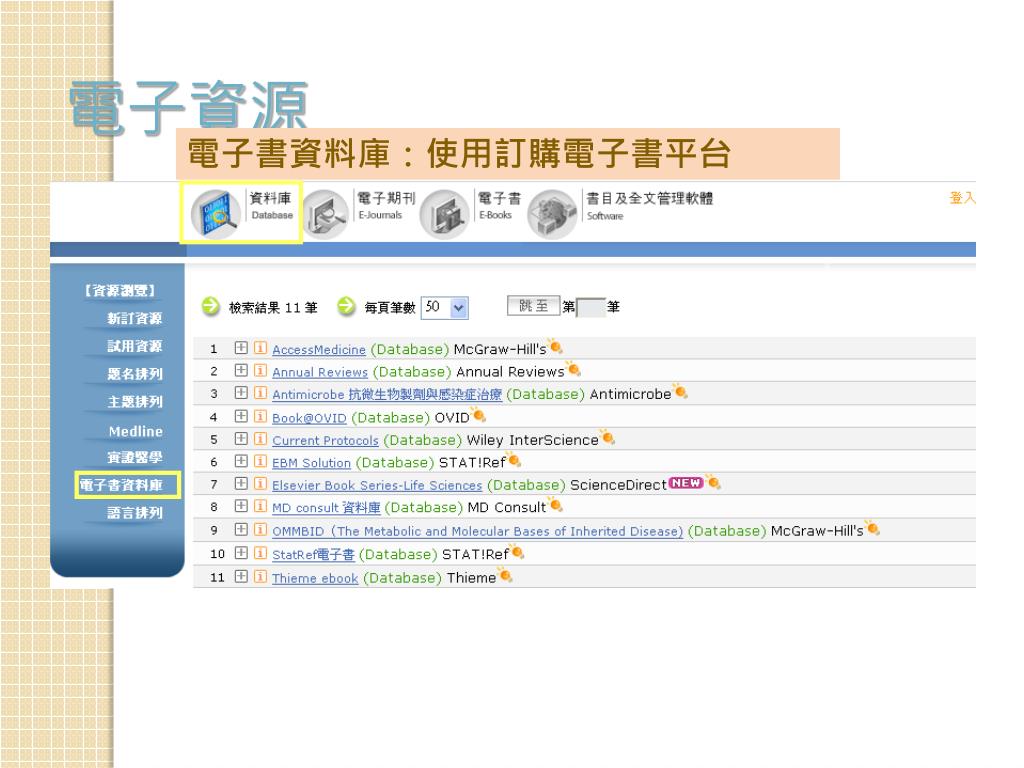Select 主題排列 in sidebar
Image resolution: width=1024 pixels, height=768 pixels.
click(134, 402)
